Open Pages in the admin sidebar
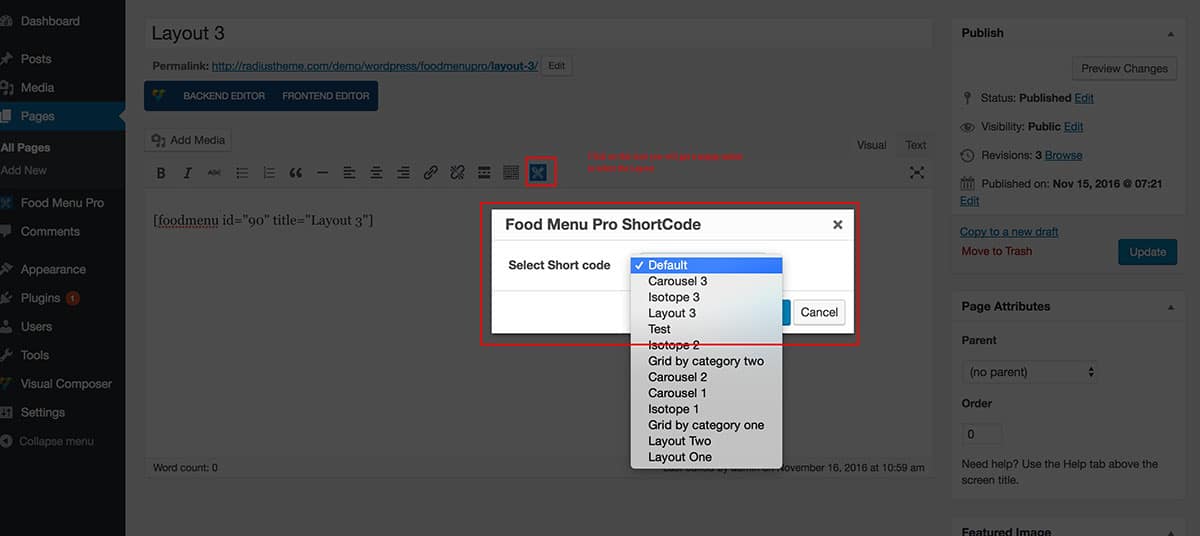 [x=62, y=116]
